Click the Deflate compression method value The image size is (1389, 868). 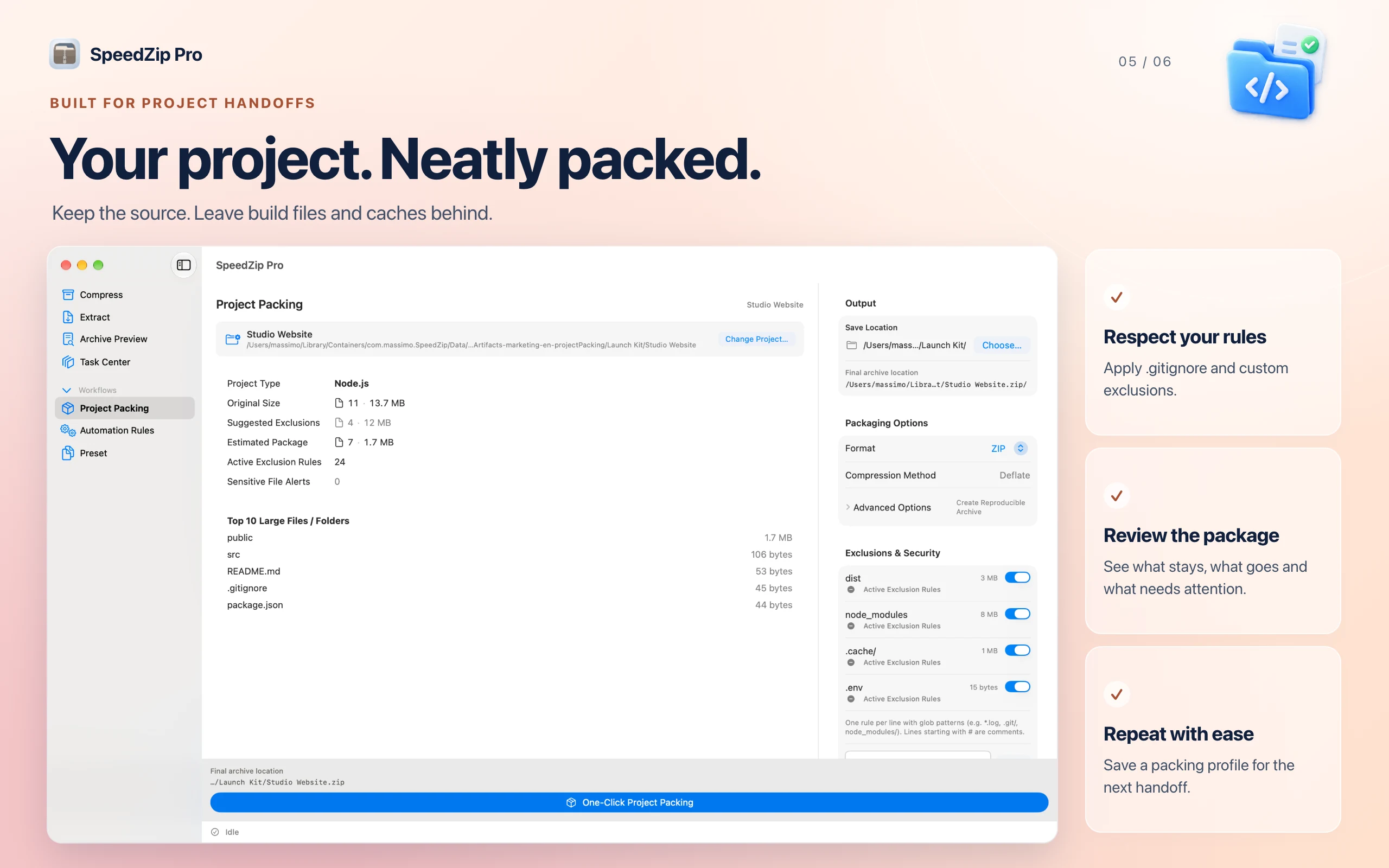(1014, 475)
